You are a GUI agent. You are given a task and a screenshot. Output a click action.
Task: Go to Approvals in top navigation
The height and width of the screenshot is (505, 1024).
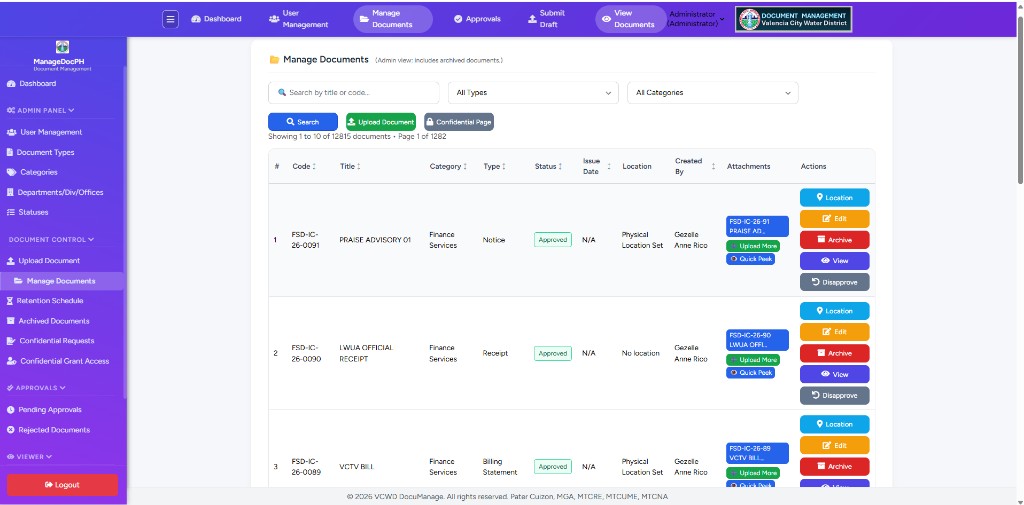click(x=477, y=19)
